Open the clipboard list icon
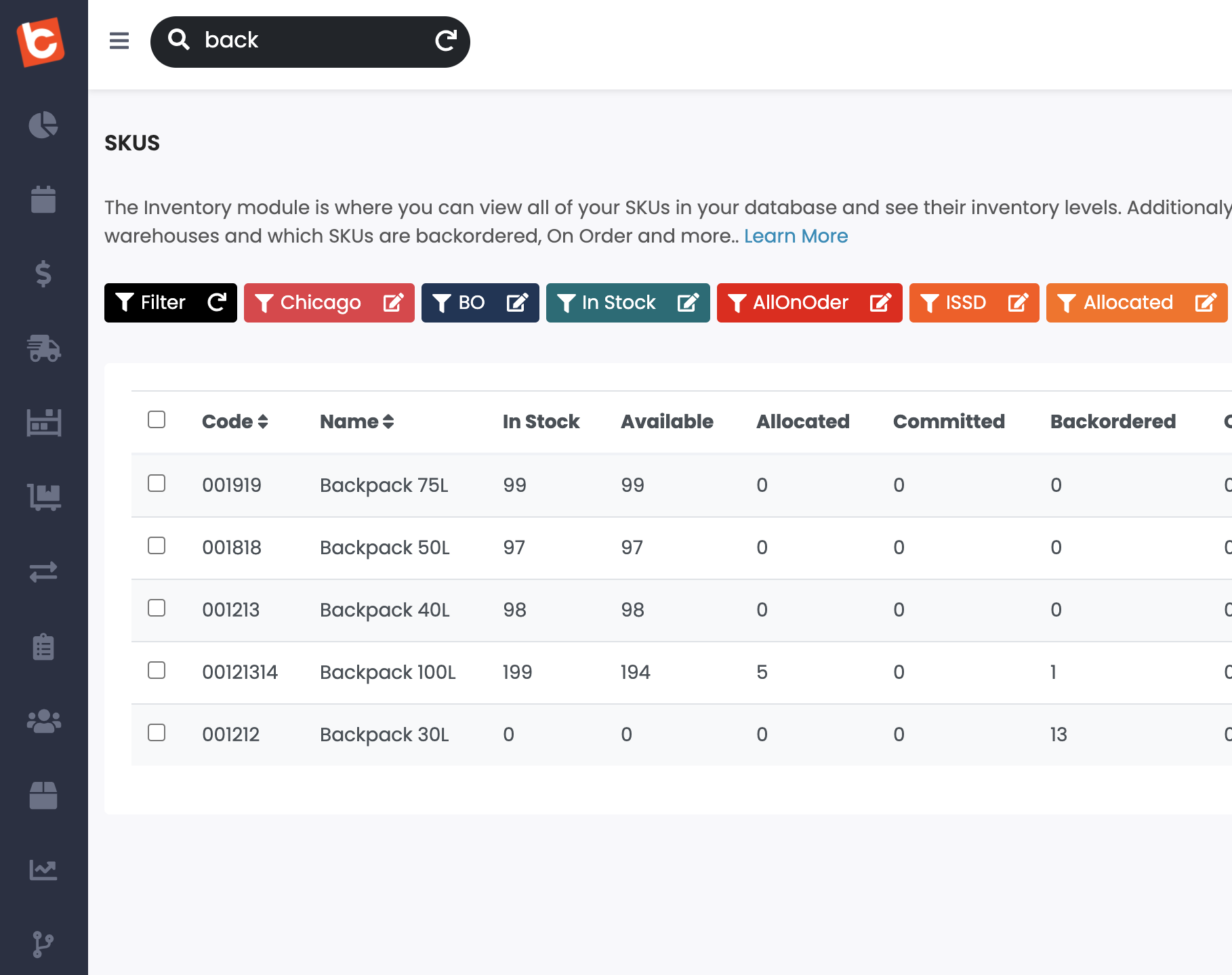The width and height of the screenshot is (1232, 975). coord(43,646)
